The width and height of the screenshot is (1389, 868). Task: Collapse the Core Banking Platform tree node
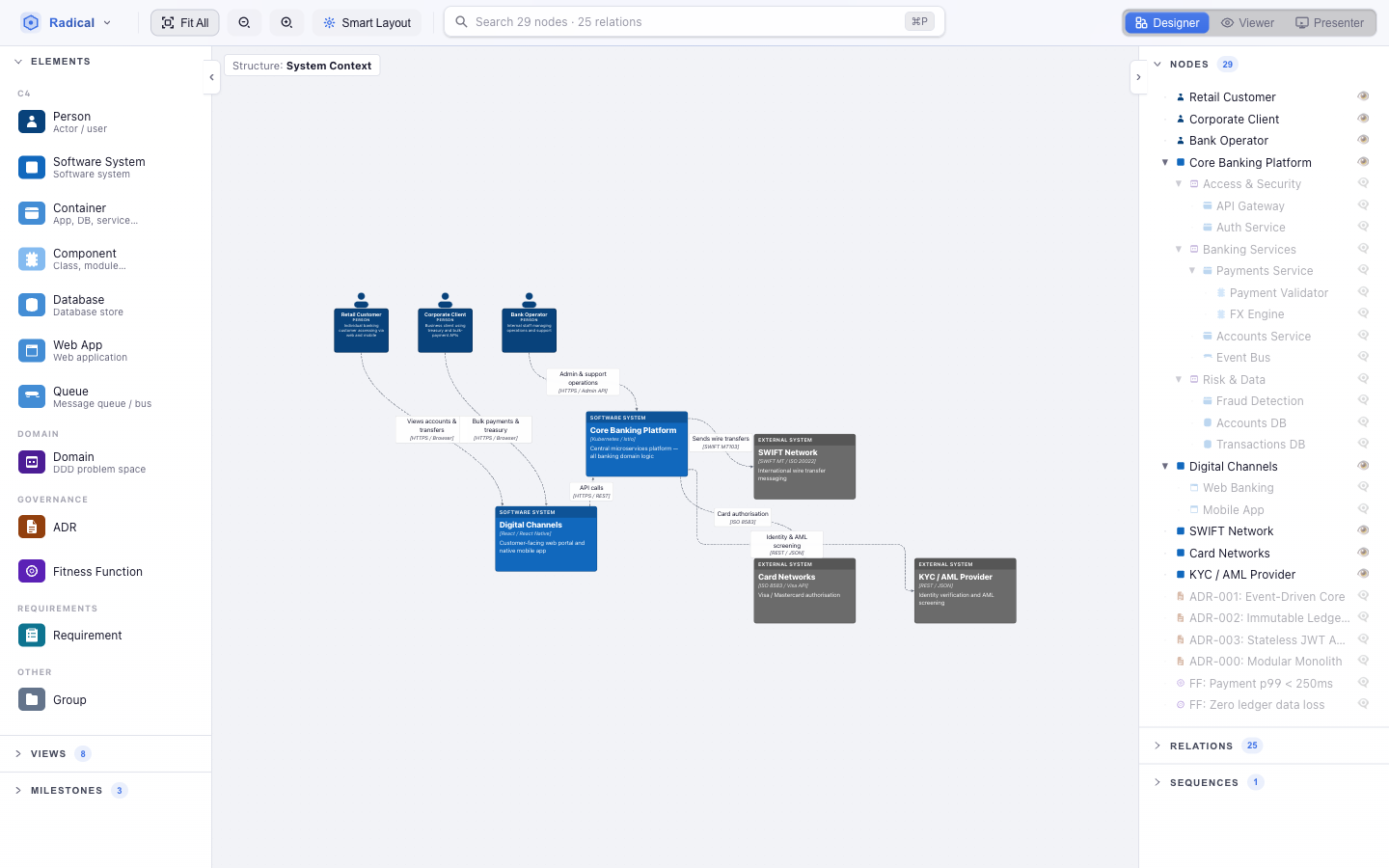(1165, 163)
